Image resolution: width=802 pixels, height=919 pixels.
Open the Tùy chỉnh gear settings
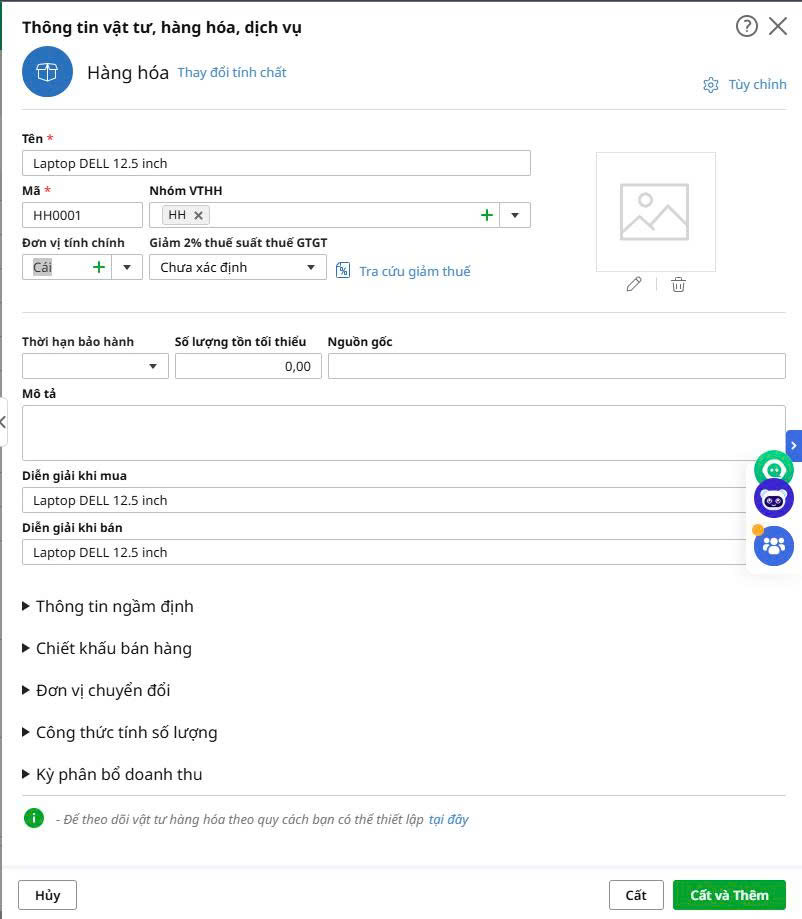click(x=711, y=85)
